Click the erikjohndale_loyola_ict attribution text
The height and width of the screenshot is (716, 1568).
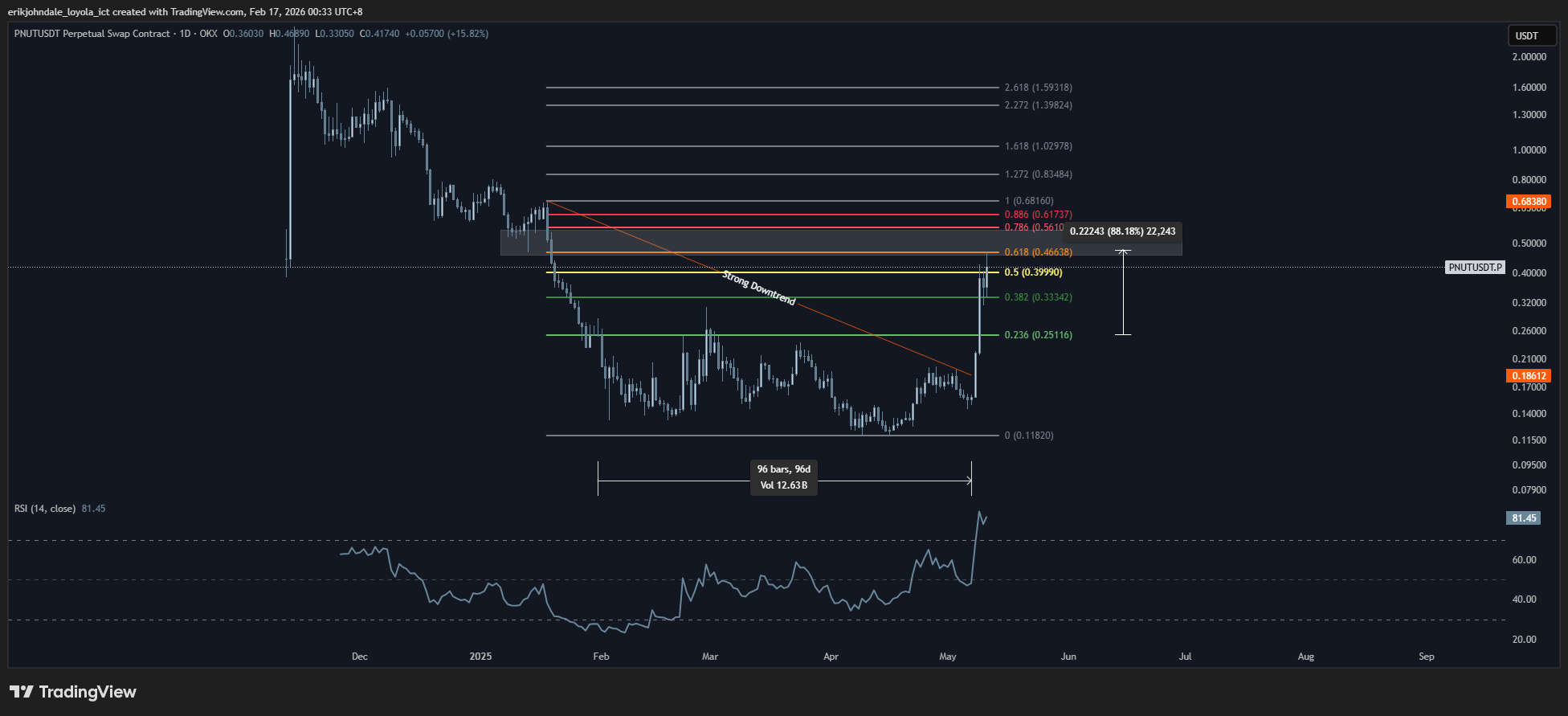click(x=59, y=12)
